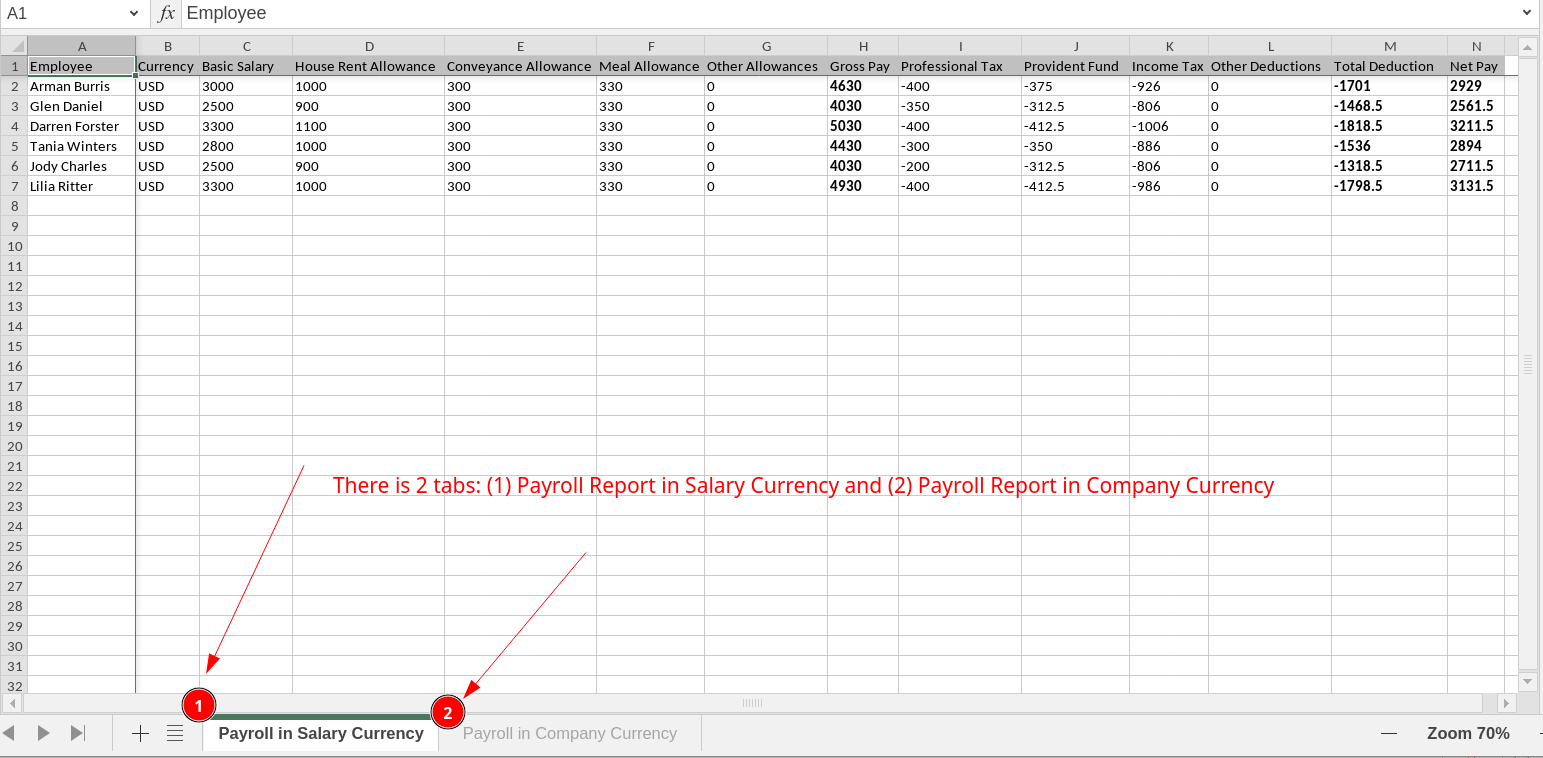Open the all-sheets list icon
The image size is (1543, 758).
[175, 733]
